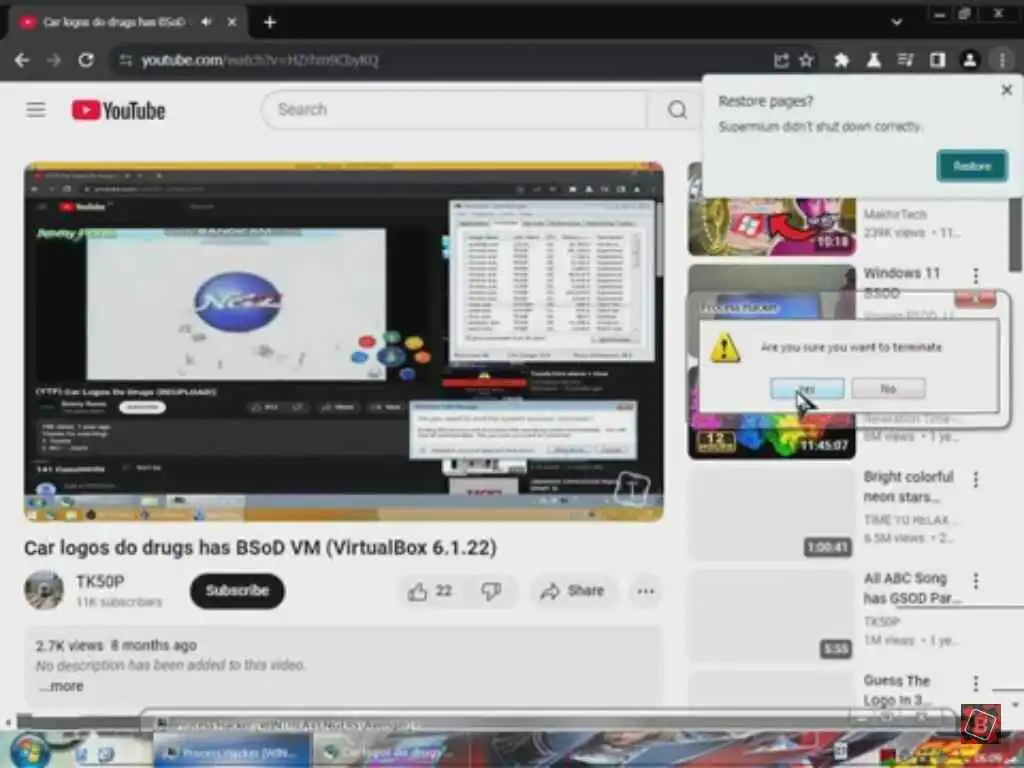The height and width of the screenshot is (768, 1024).
Task: Open options for Windows 11 BSOD video
Action: click(976, 276)
